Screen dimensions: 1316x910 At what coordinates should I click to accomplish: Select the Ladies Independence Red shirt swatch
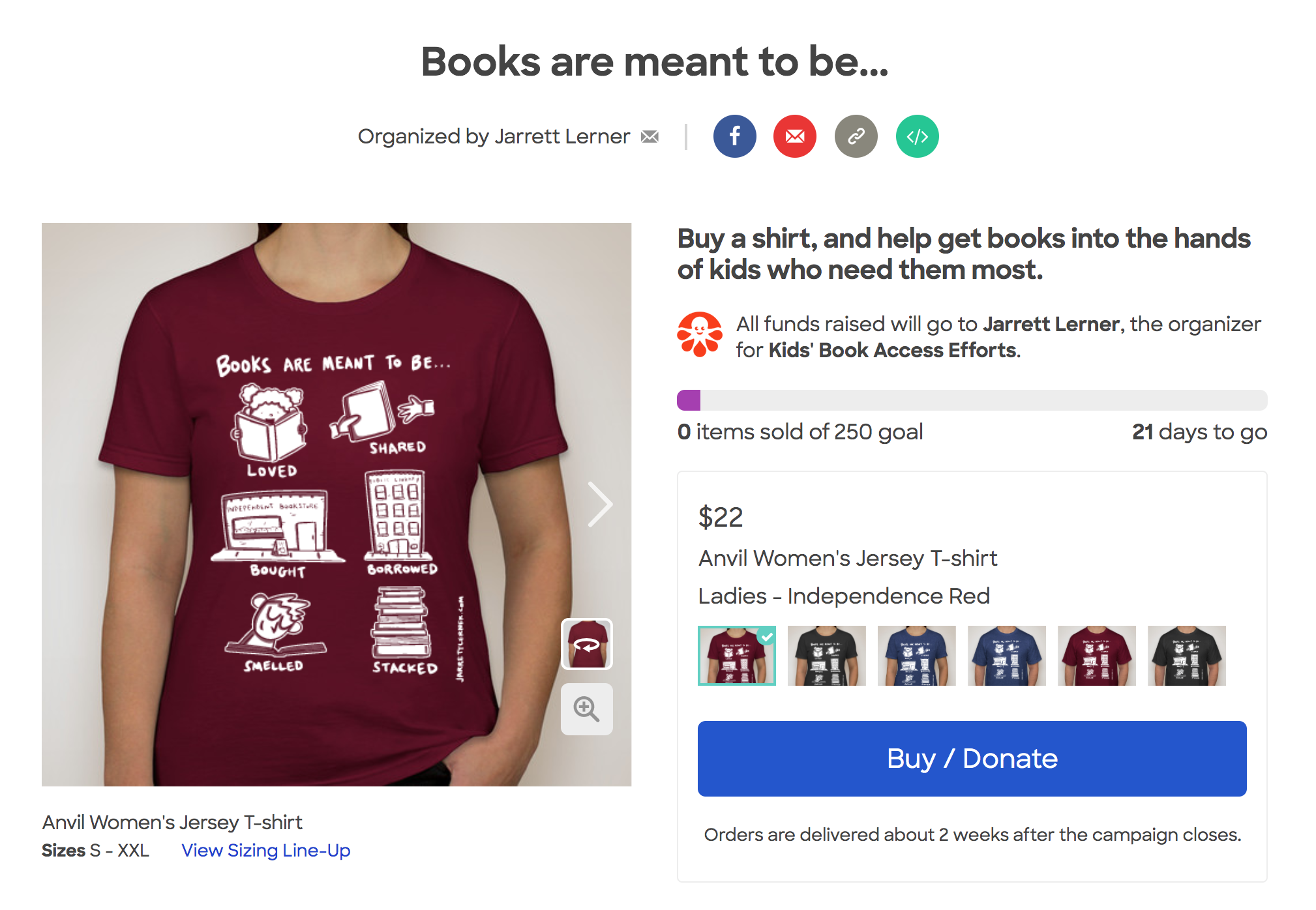tap(736, 656)
